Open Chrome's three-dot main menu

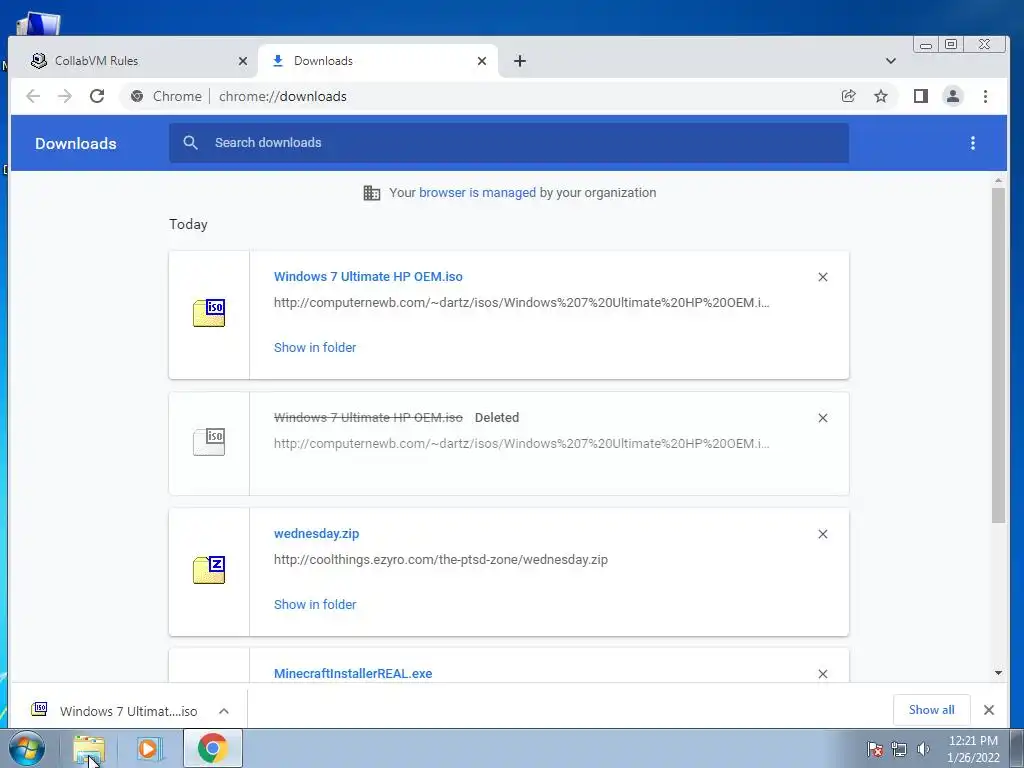(x=985, y=96)
